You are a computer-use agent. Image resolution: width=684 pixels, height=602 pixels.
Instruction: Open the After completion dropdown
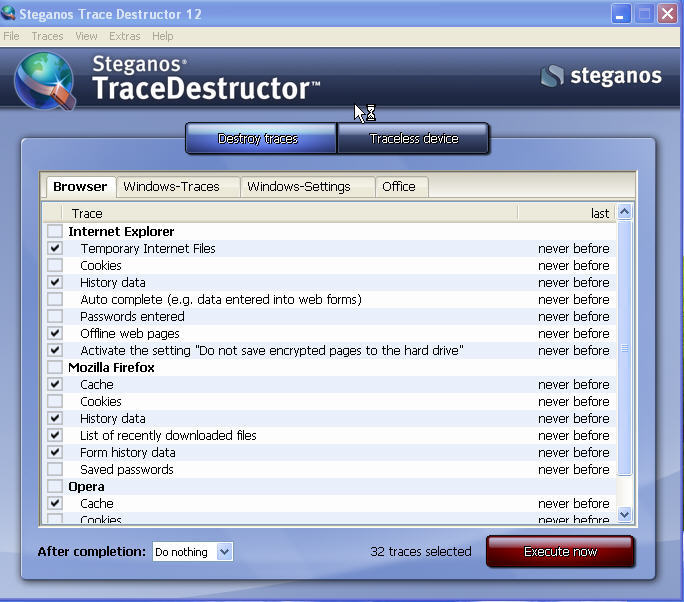coord(193,552)
